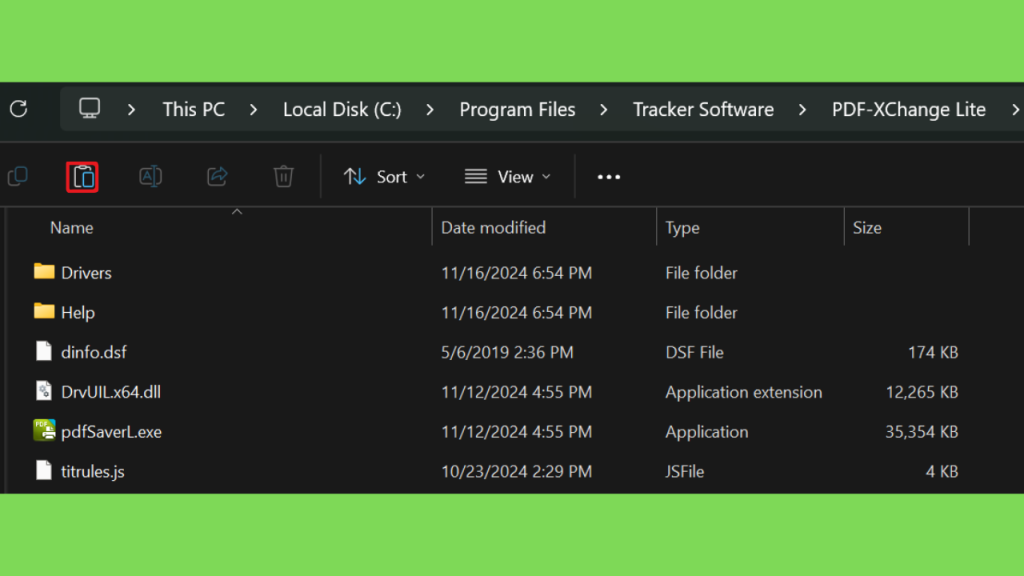
Task: Sort by Type column header
Action: click(x=682, y=227)
